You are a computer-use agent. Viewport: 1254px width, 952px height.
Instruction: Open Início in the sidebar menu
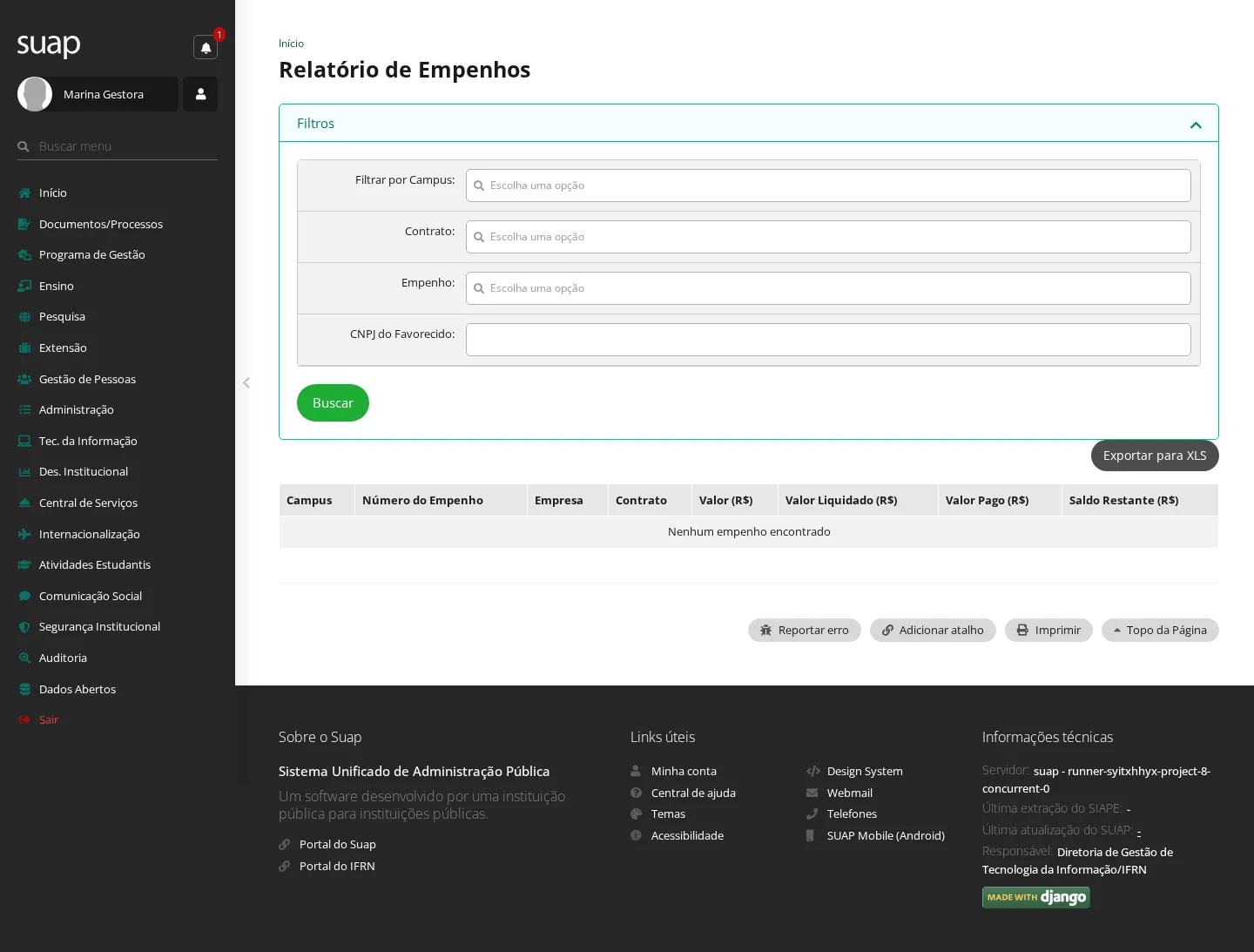point(118,192)
